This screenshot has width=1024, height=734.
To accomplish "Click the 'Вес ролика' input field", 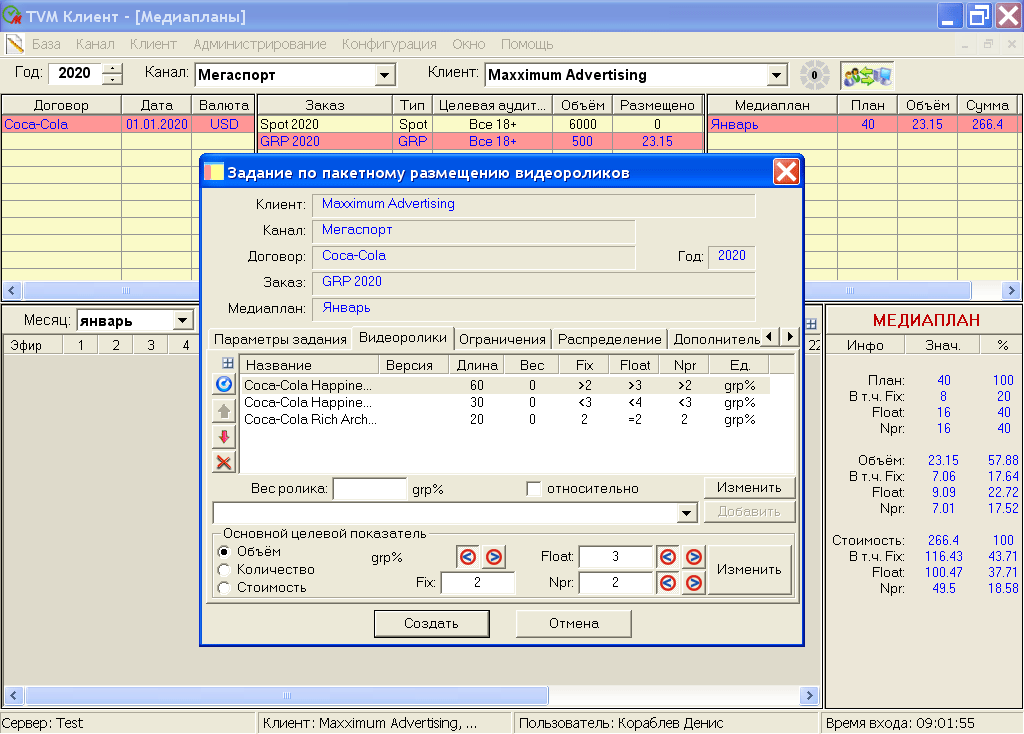I will (x=369, y=489).
